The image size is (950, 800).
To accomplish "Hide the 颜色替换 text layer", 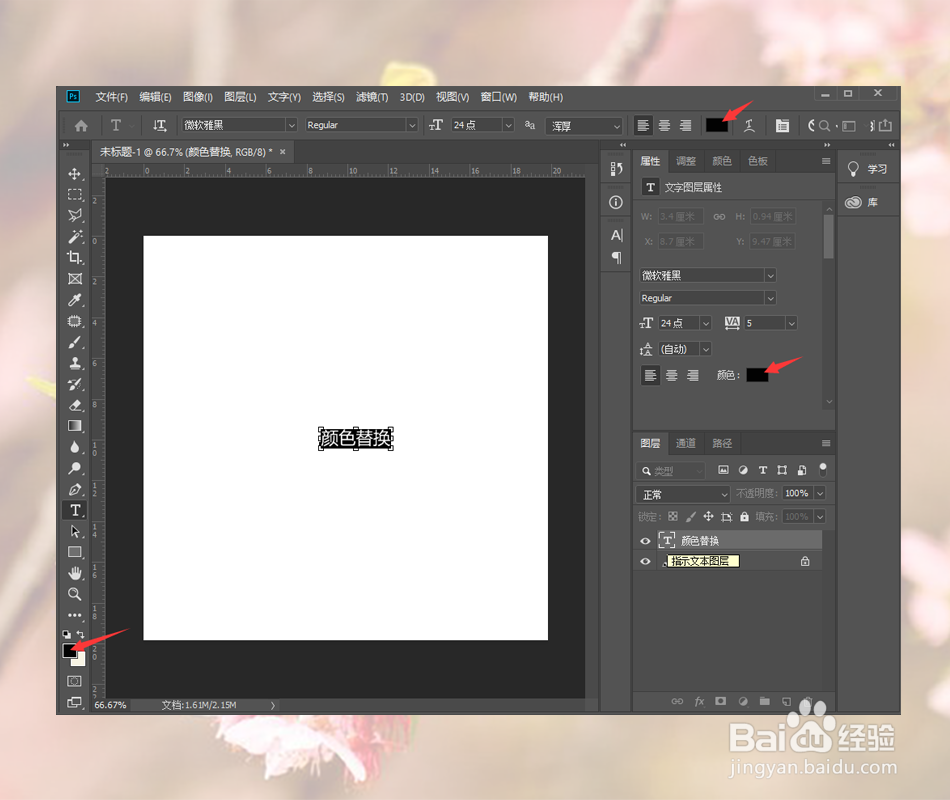I will [645, 541].
